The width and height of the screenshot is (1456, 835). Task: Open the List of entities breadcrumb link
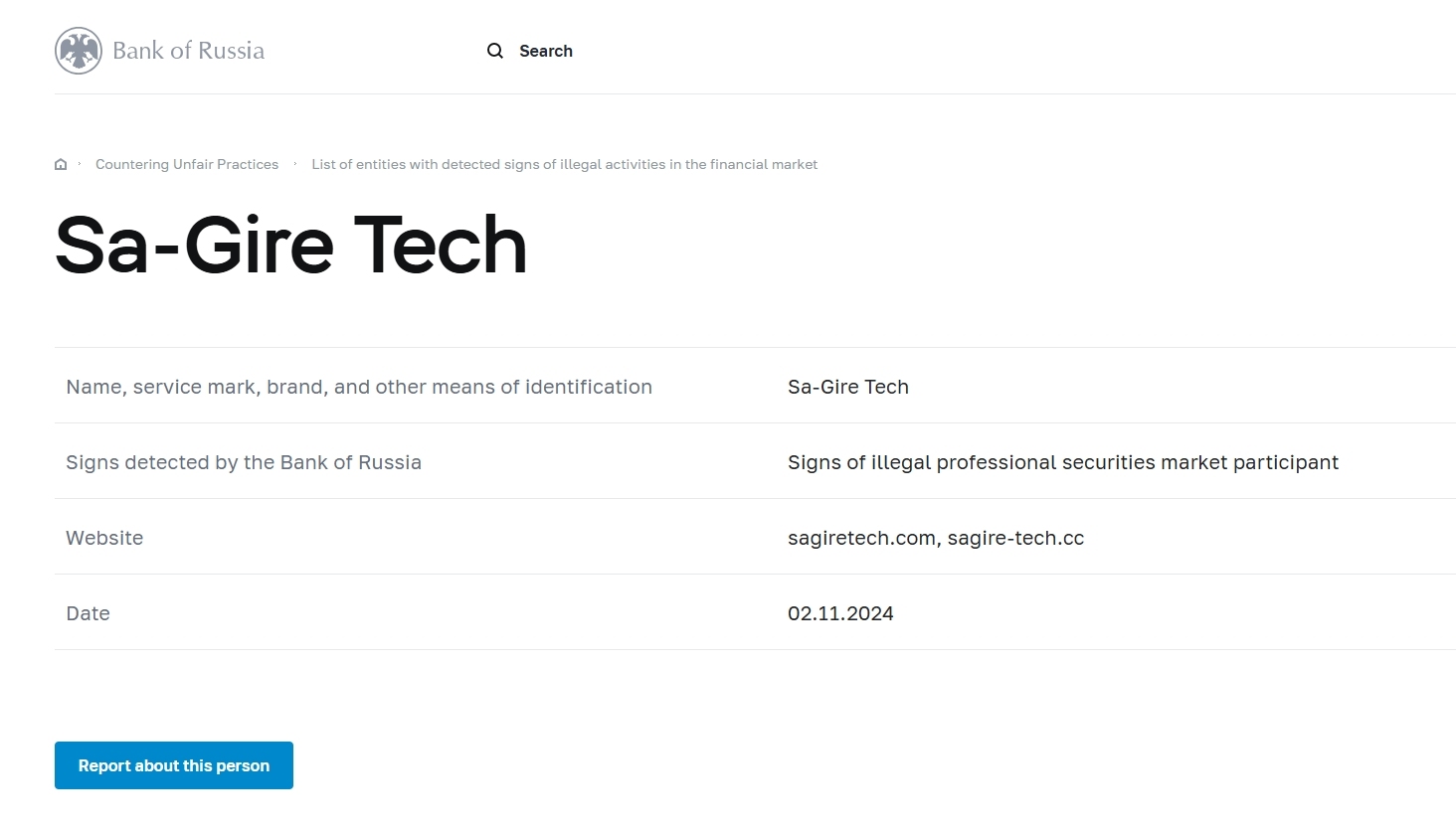click(564, 165)
